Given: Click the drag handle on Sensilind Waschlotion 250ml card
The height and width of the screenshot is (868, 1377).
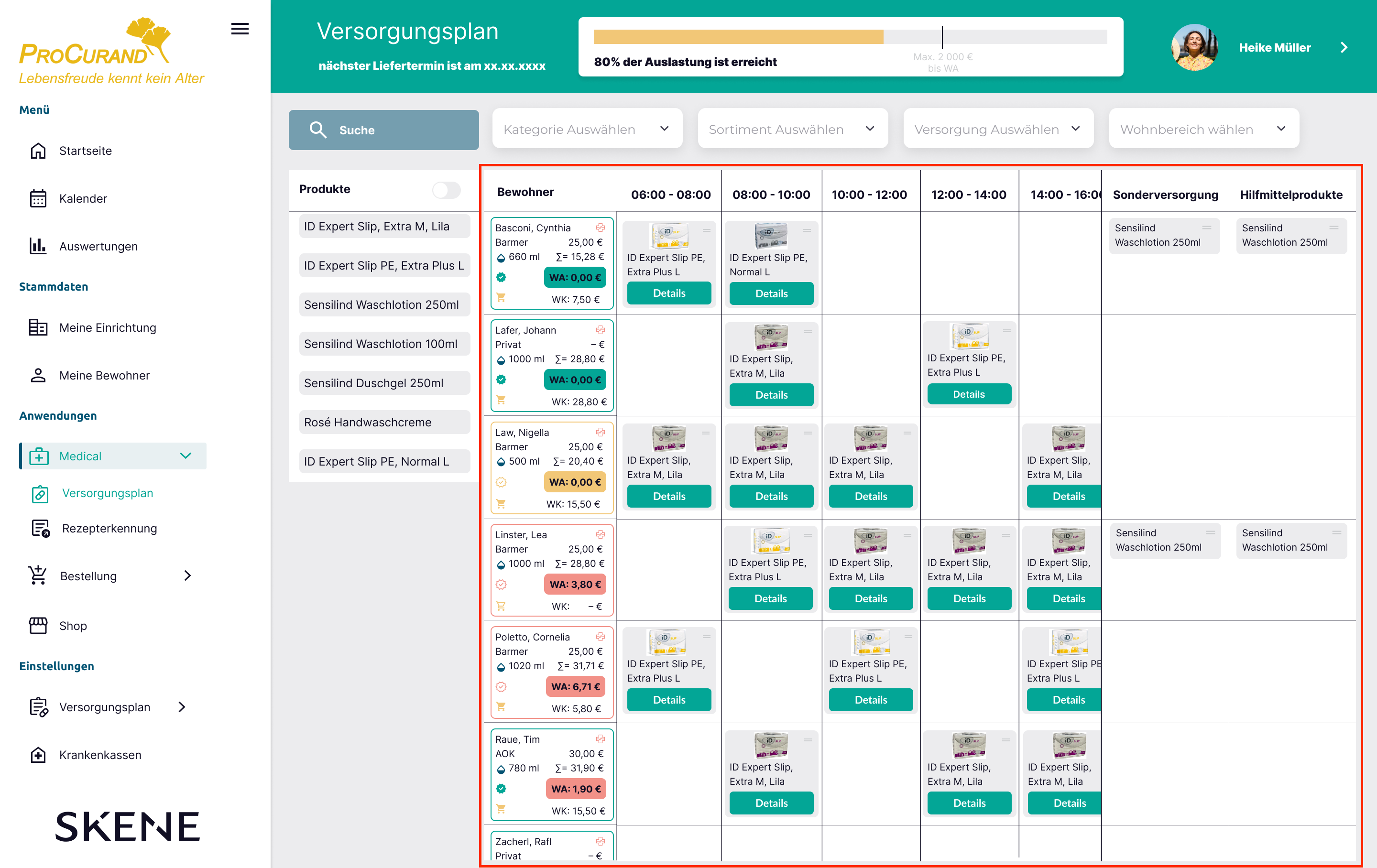Looking at the screenshot, I should click(x=1207, y=228).
